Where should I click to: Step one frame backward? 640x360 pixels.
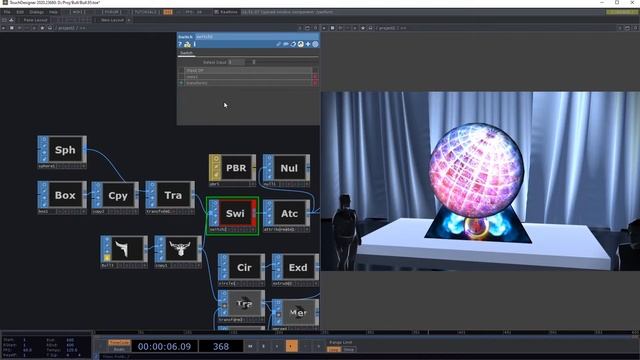click(305, 346)
